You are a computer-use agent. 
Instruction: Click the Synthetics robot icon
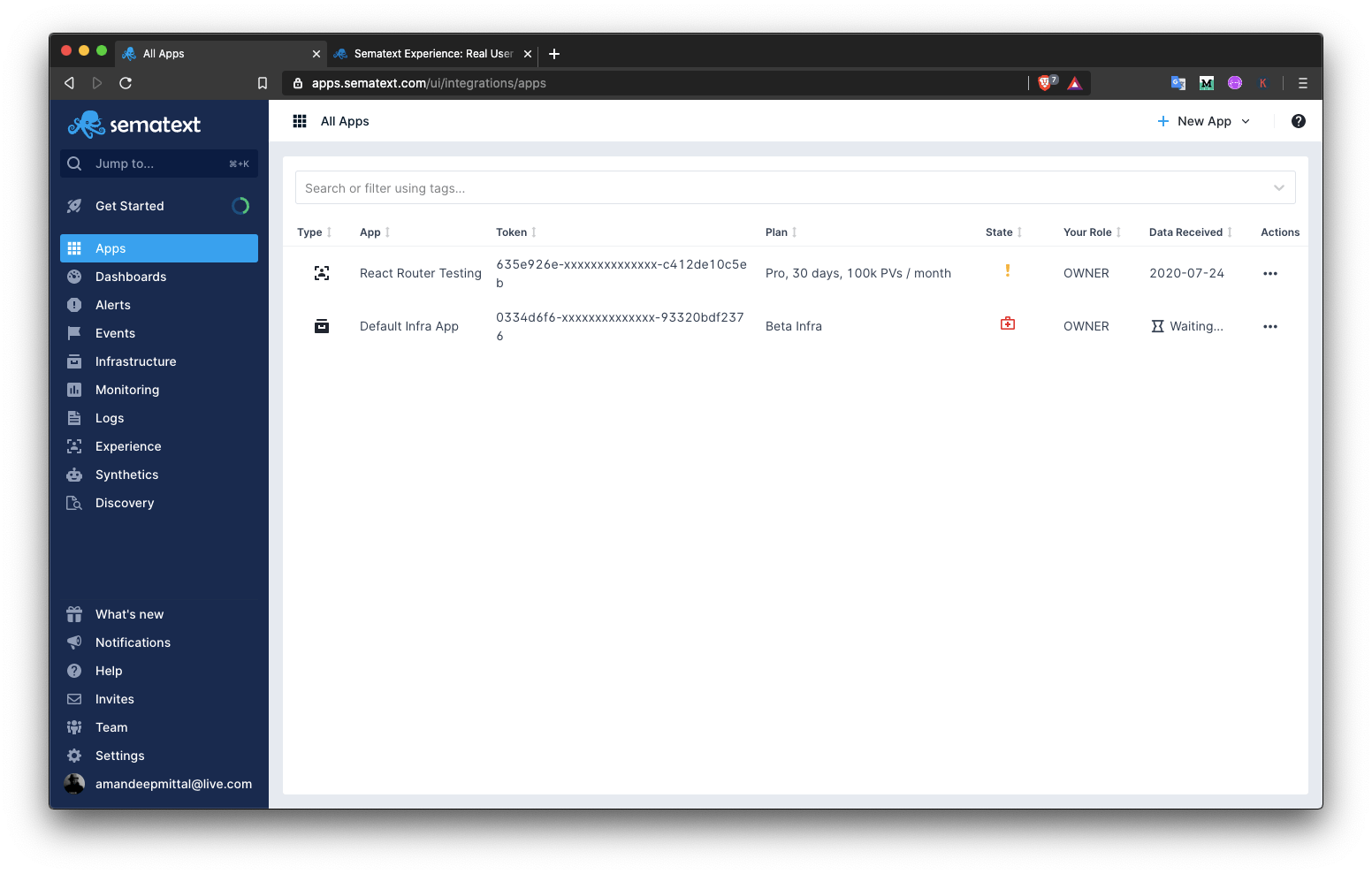coord(74,475)
